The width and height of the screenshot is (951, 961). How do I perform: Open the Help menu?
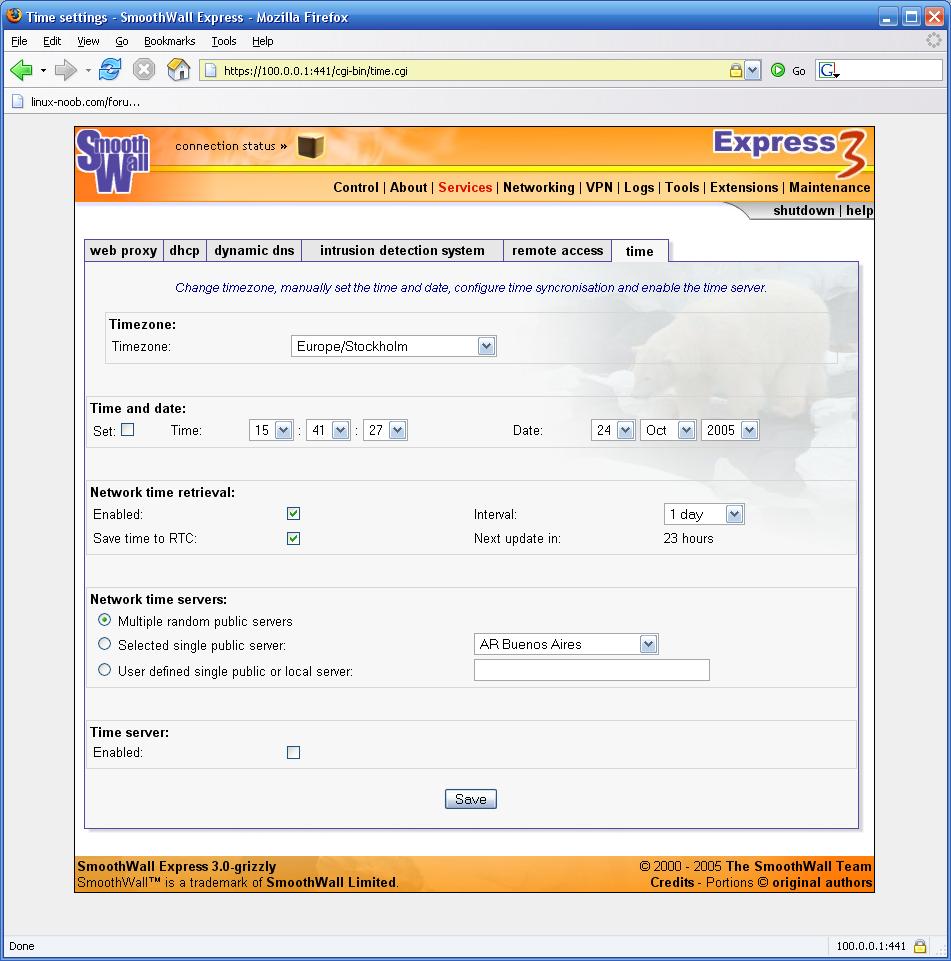tap(263, 41)
